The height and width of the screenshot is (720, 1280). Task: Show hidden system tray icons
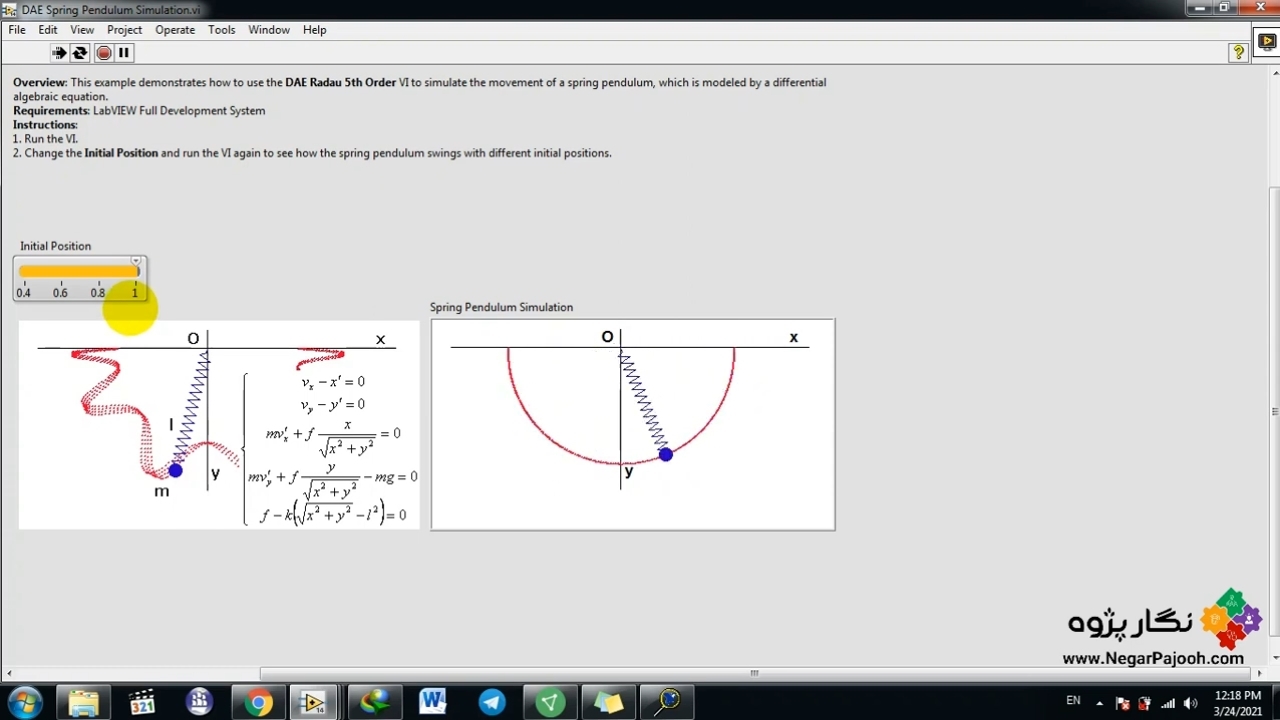point(1099,702)
